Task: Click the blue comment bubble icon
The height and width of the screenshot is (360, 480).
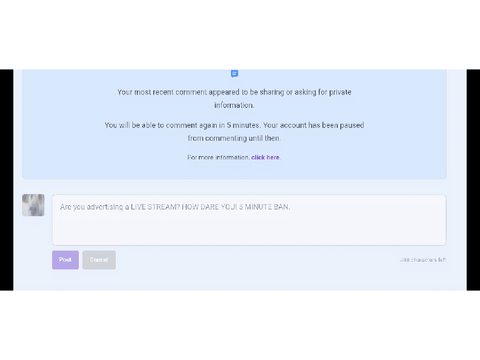Action: [x=234, y=73]
